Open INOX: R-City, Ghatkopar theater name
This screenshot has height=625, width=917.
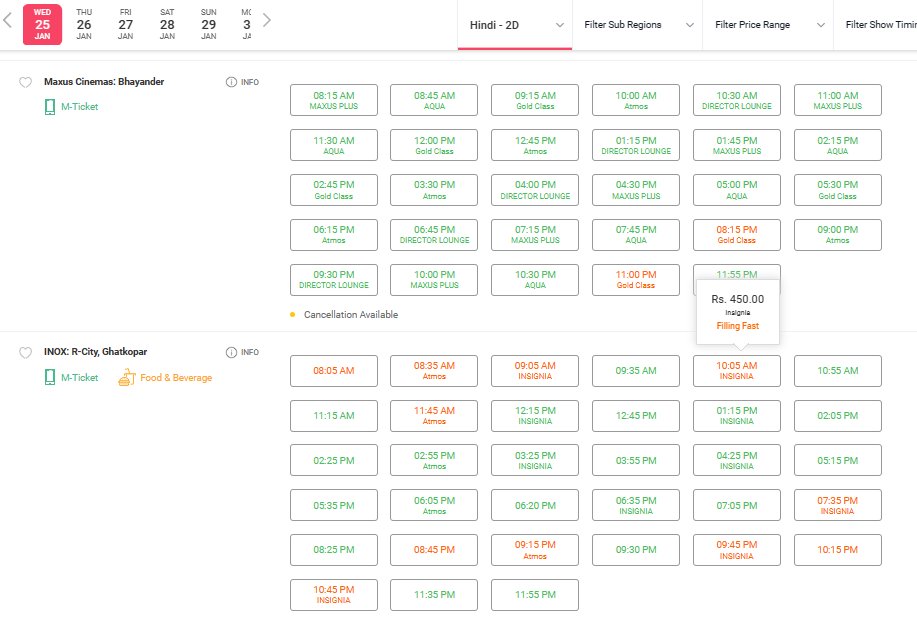click(95, 352)
